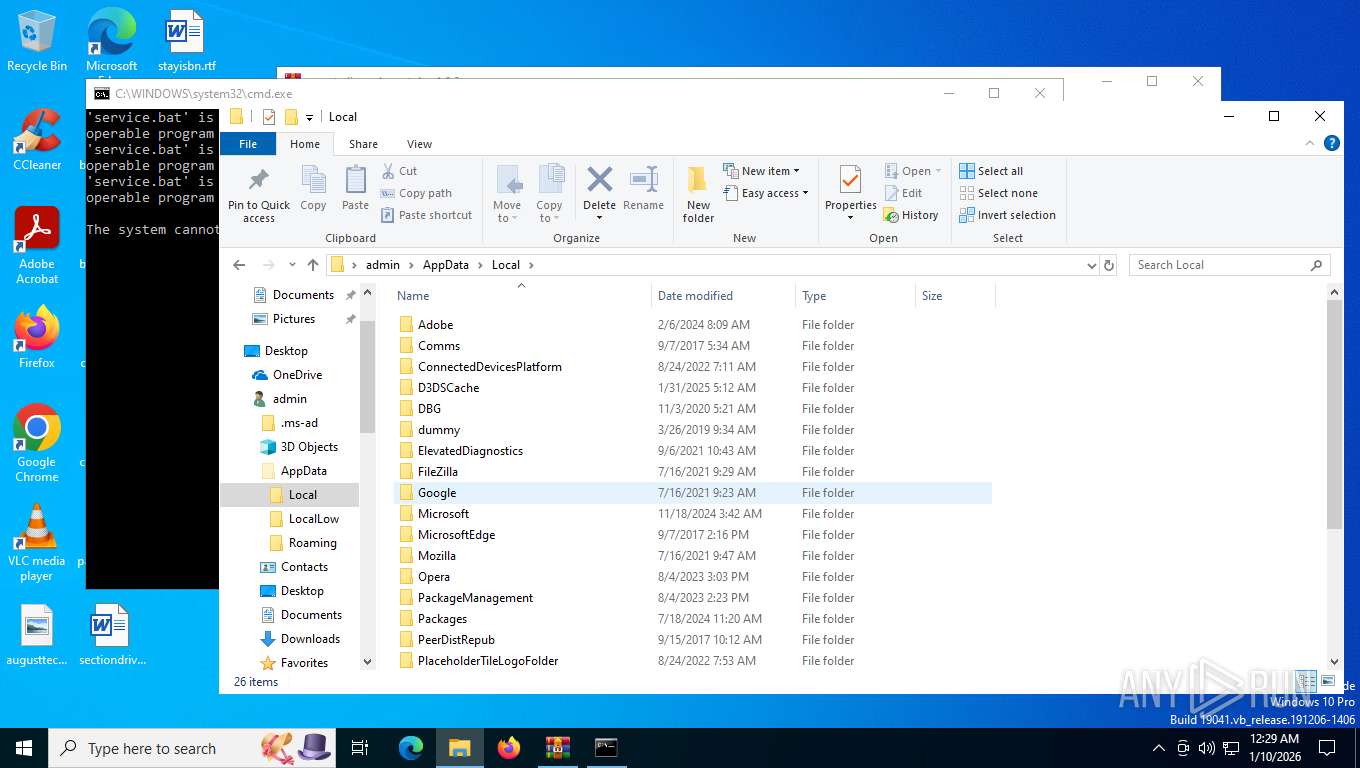This screenshot has height=768, width=1360.
Task: Click Select none
Action: [998, 193]
